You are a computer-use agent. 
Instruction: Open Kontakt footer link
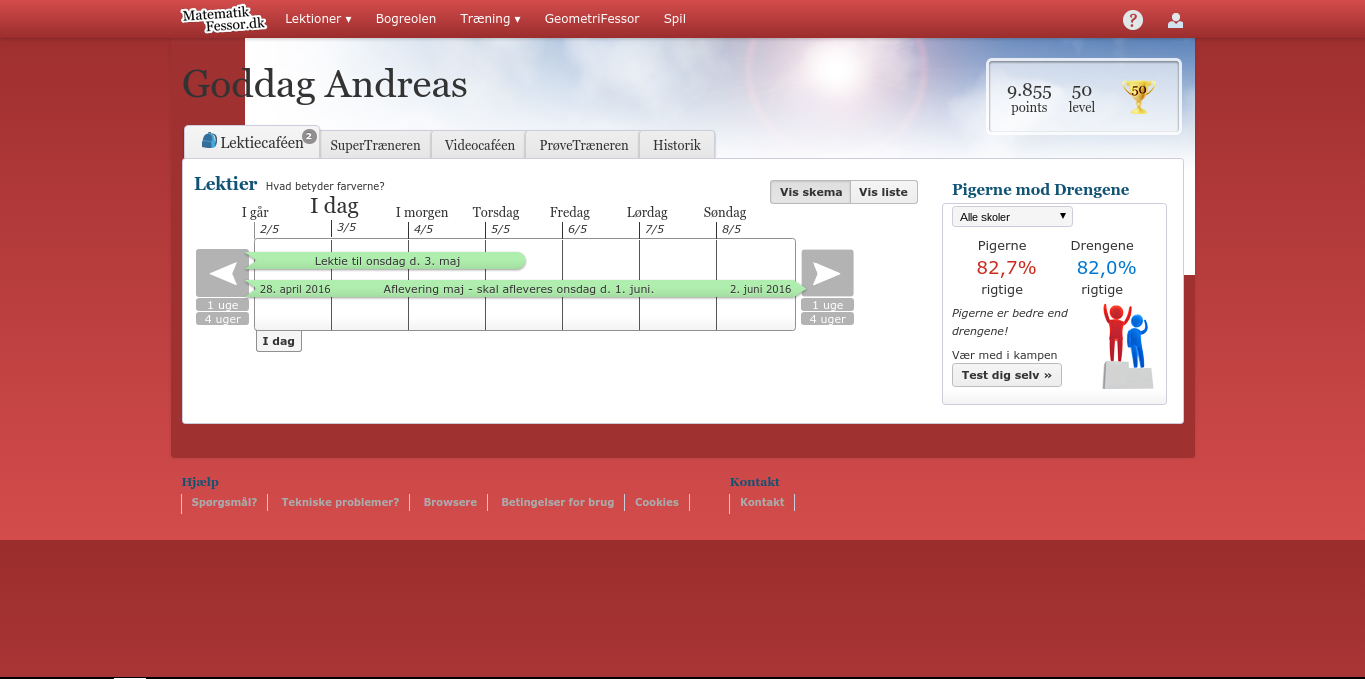pos(762,502)
